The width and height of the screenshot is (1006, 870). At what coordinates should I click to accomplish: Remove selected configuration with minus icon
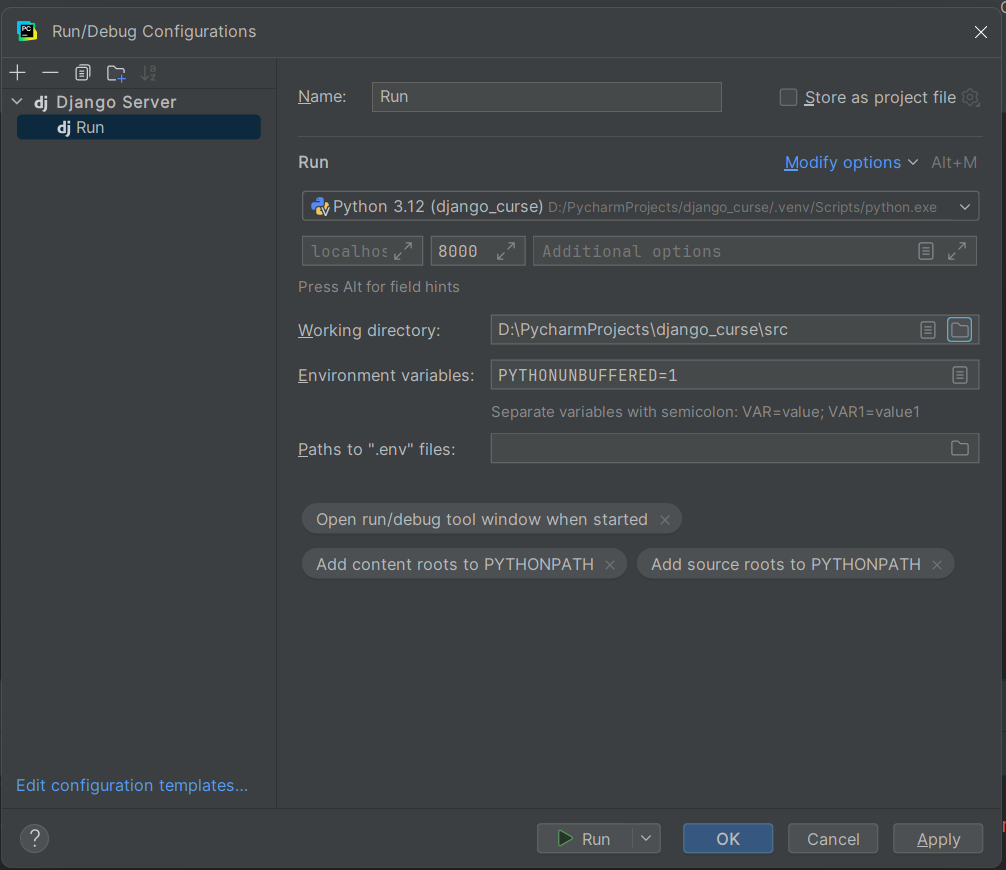[x=50, y=73]
